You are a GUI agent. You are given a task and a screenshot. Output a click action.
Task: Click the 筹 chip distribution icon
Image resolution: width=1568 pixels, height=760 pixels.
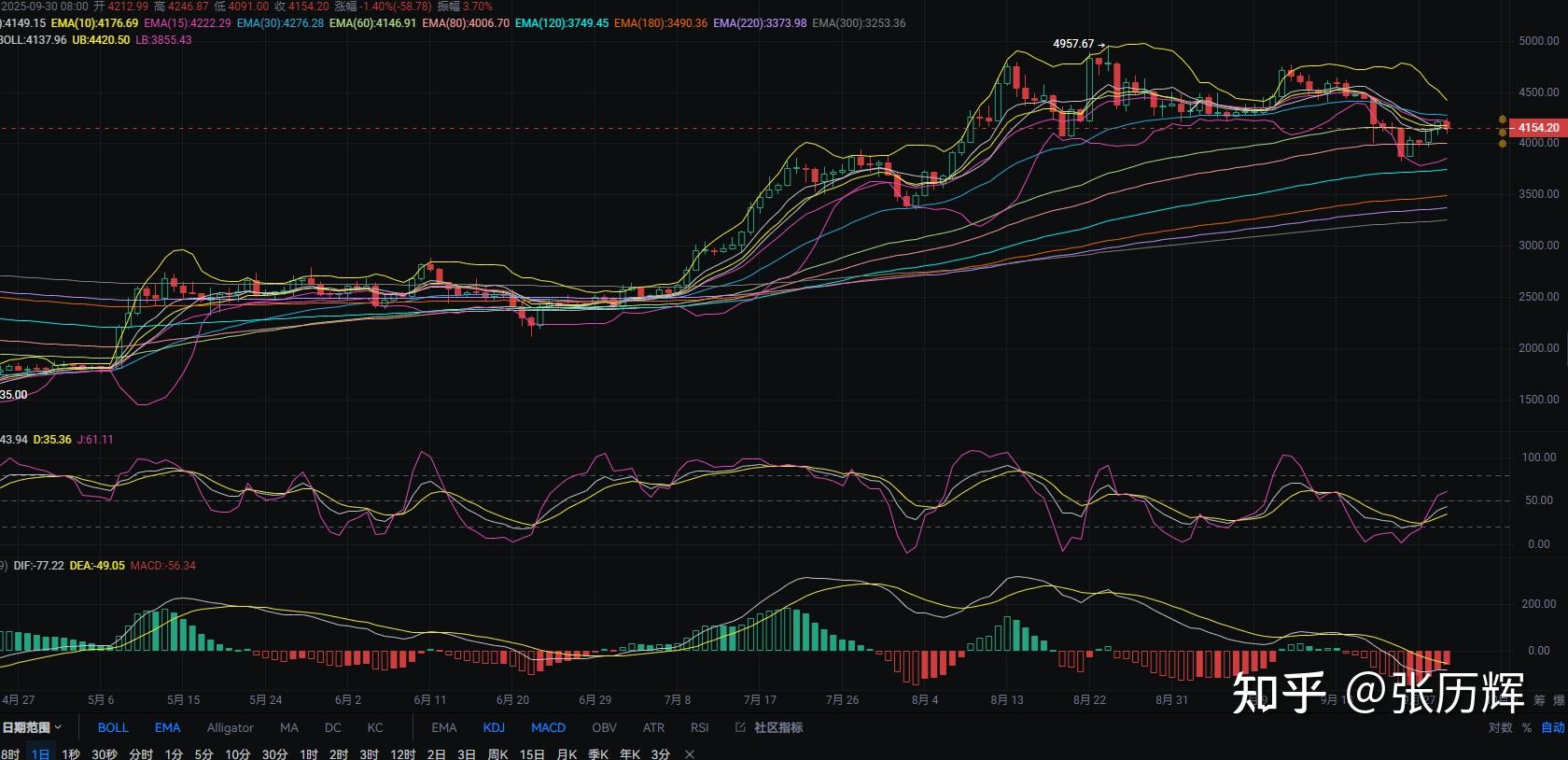click(1539, 700)
